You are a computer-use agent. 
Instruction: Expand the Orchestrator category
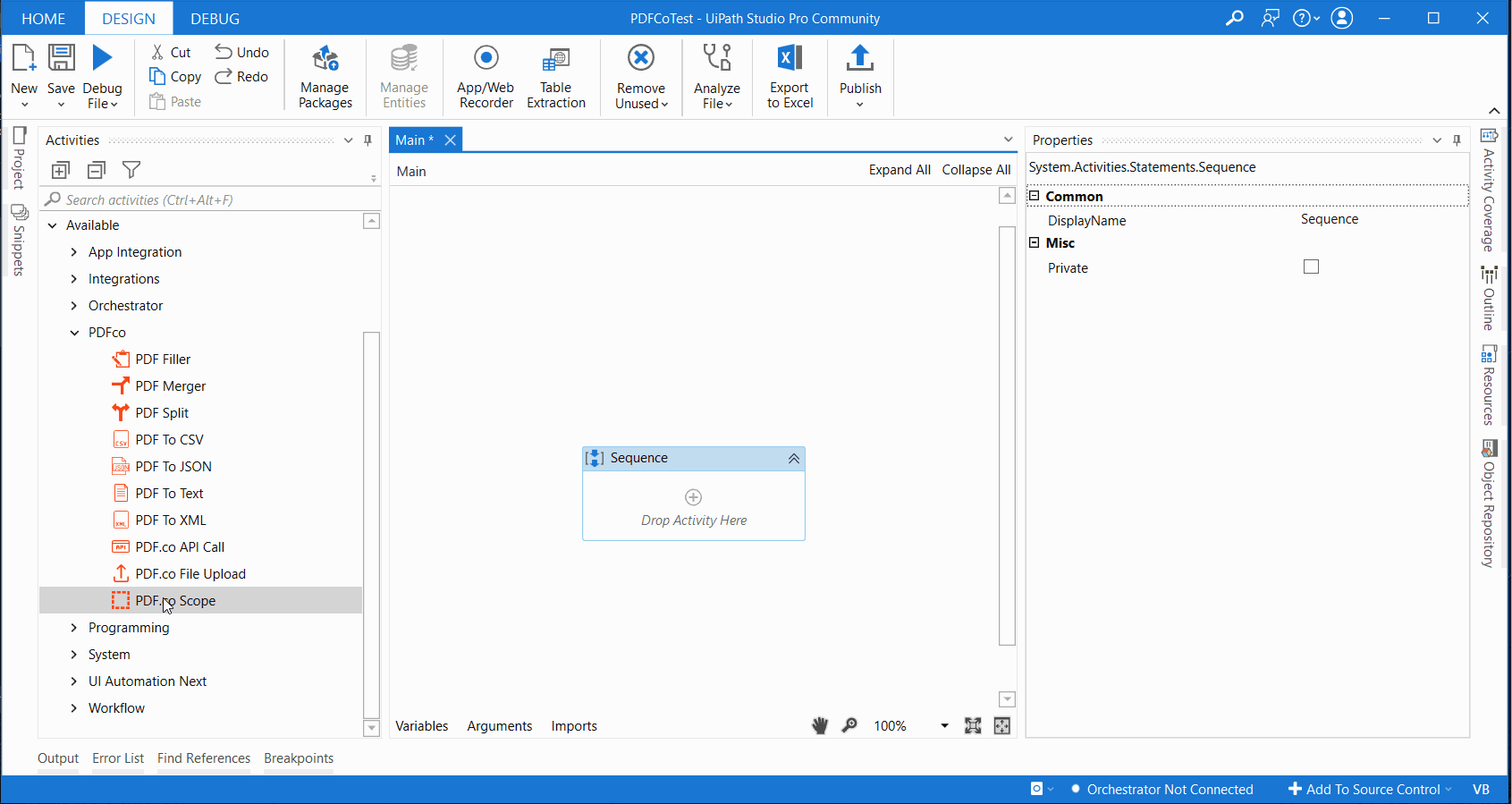coord(74,306)
